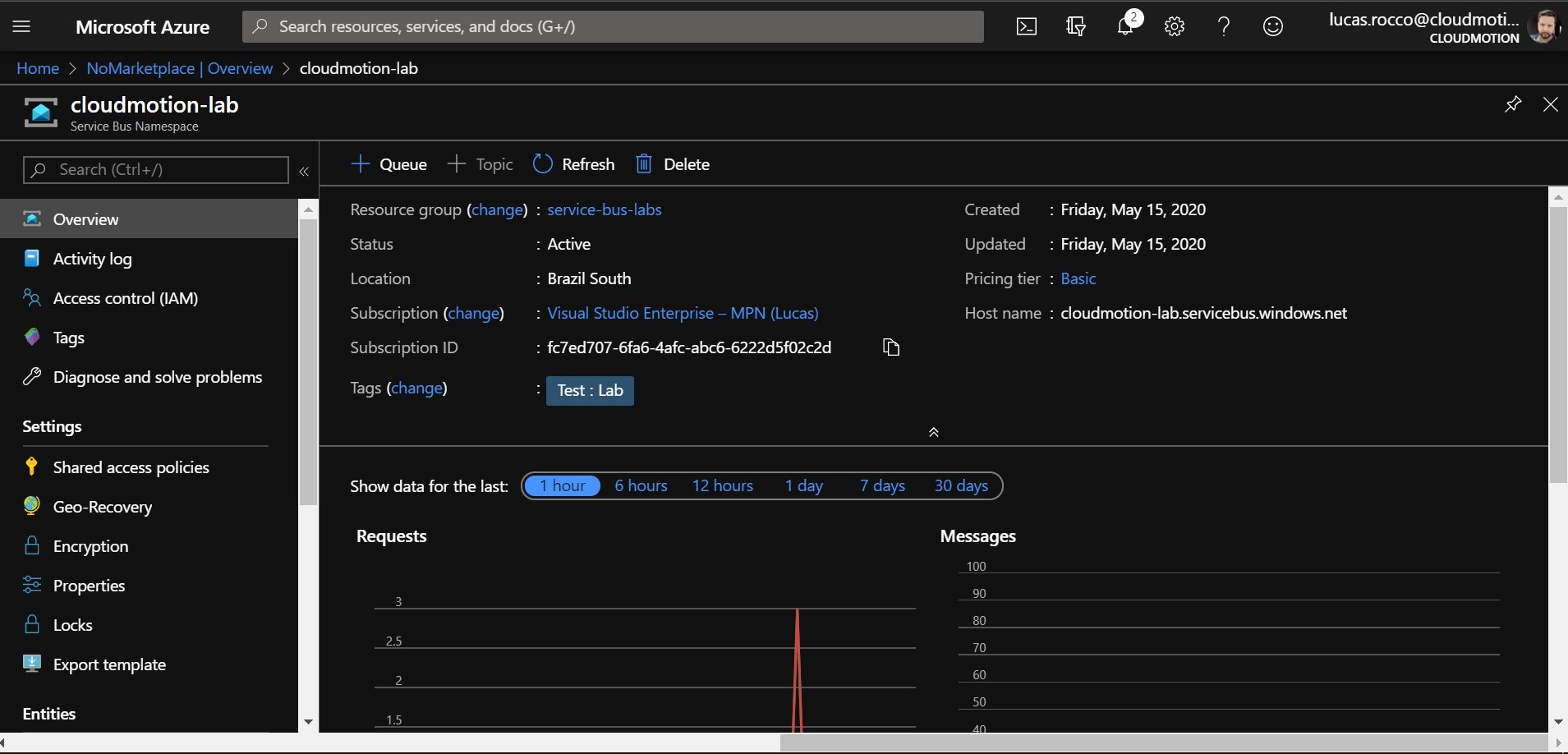Focus the sidebar Search (Ctrl+/) box
Image resolution: width=1568 pixels, height=754 pixels.
tap(156, 169)
